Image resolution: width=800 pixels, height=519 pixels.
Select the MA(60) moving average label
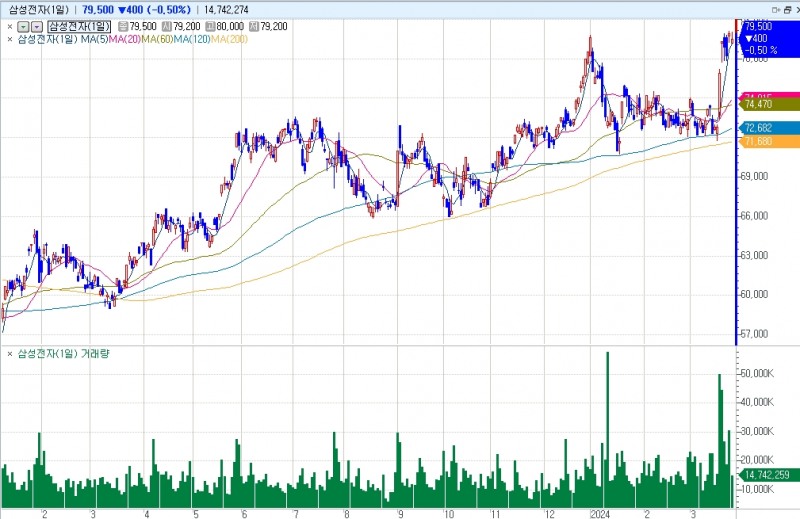click(x=157, y=39)
